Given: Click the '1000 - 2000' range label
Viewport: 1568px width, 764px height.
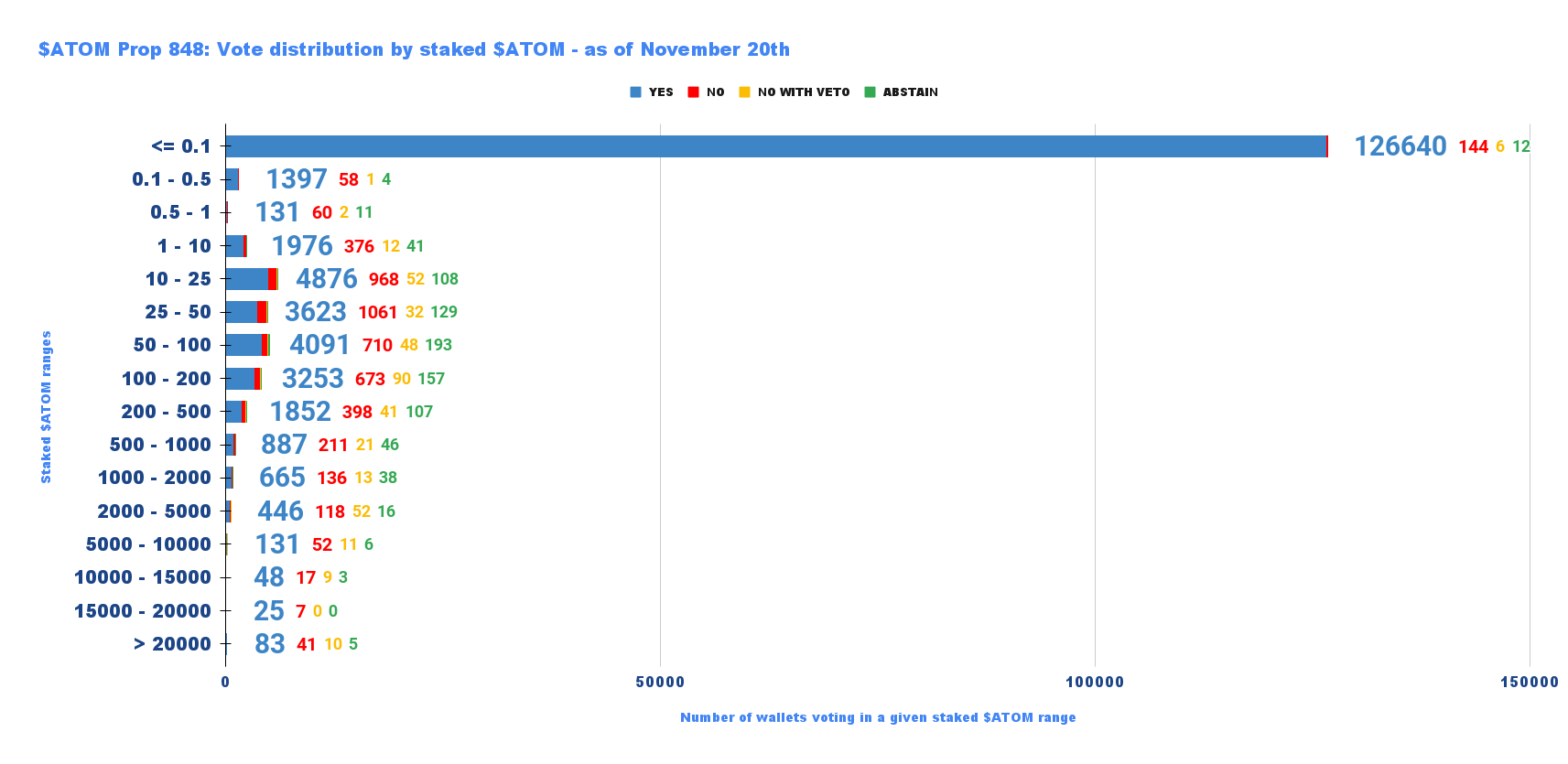Looking at the screenshot, I should click(x=154, y=478).
